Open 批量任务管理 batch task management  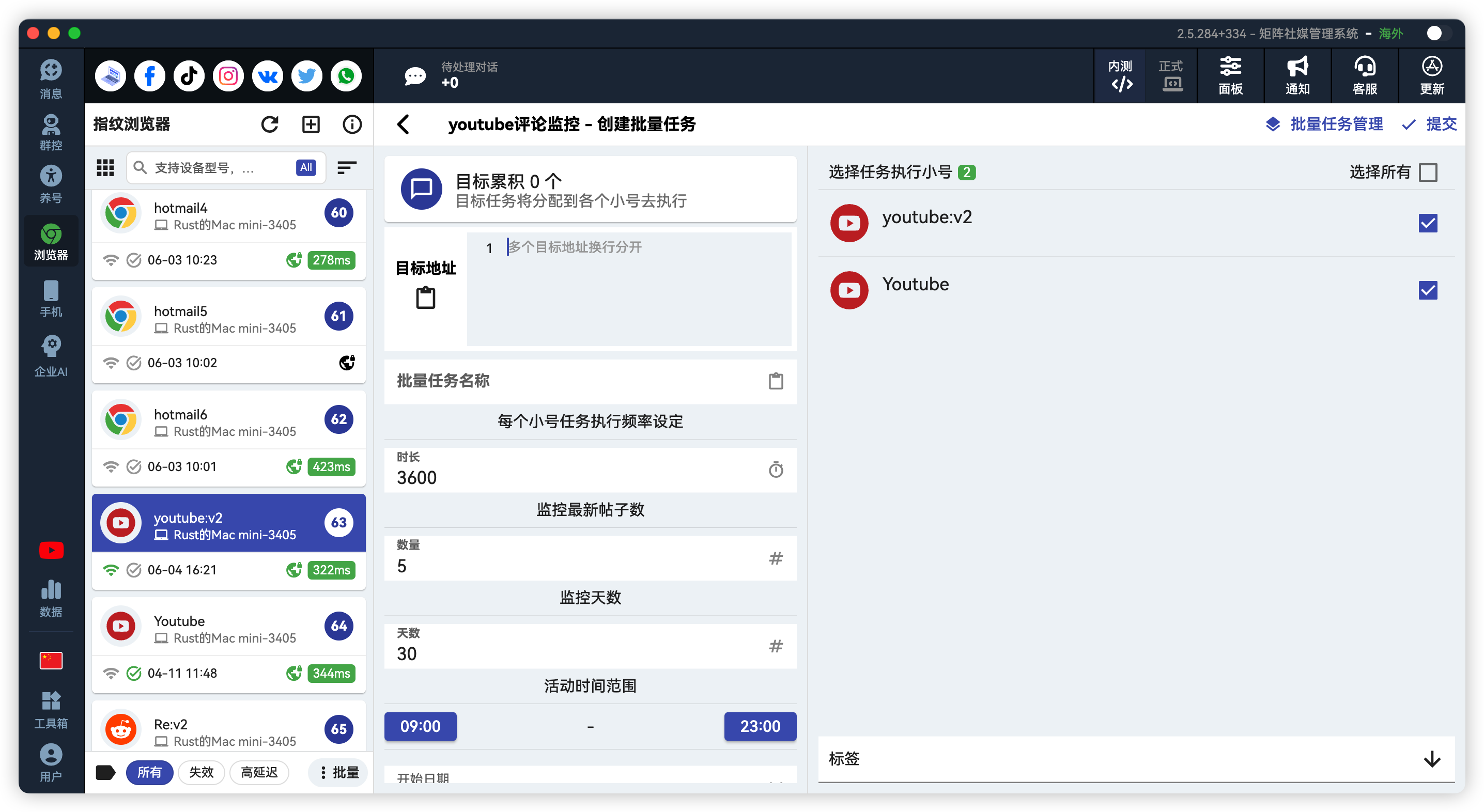coord(1324,124)
